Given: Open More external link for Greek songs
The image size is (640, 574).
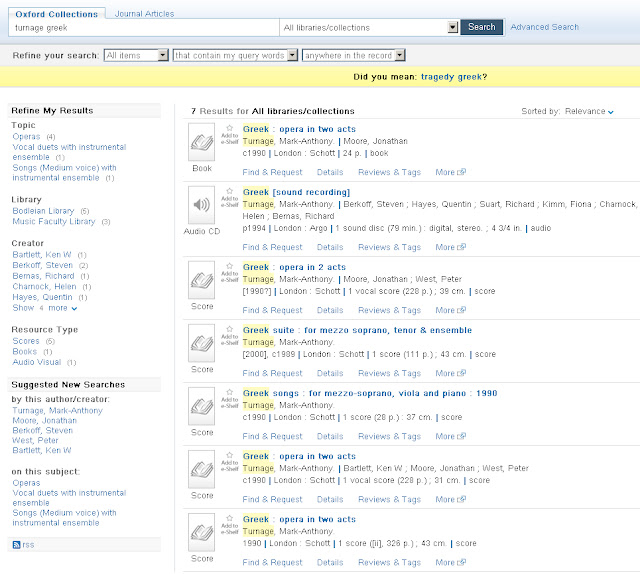Looking at the screenshot, I should point(450,436).
